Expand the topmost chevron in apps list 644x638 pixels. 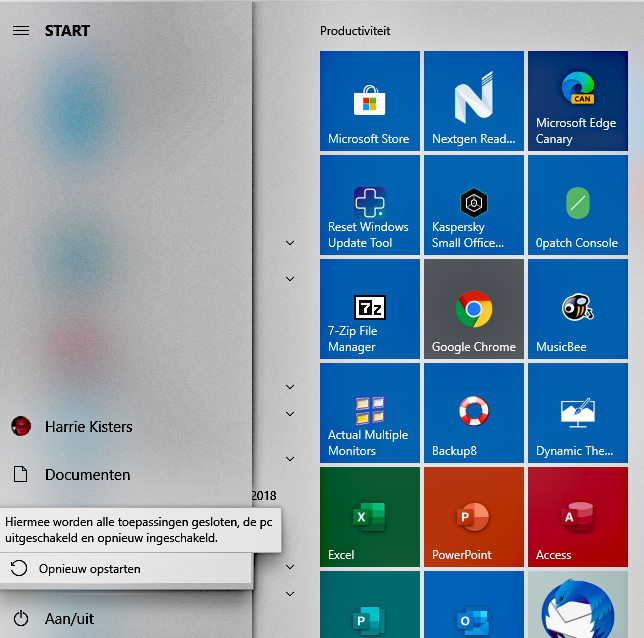[290, 243]
